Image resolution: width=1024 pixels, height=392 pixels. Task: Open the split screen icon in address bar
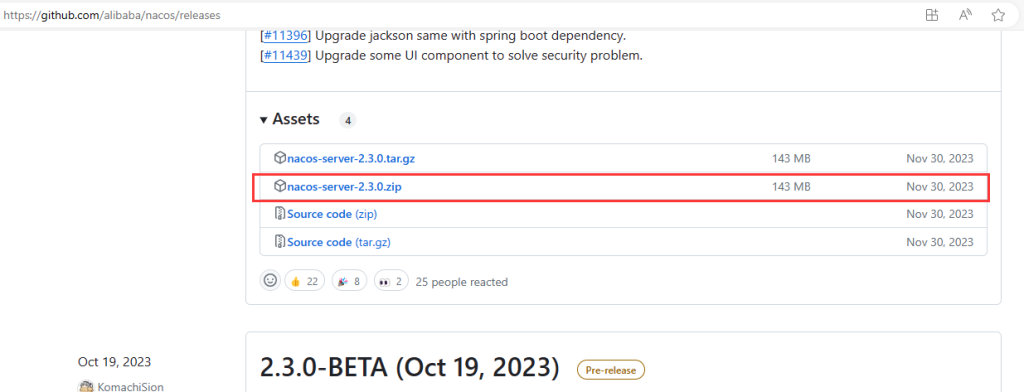pos(932,16)
